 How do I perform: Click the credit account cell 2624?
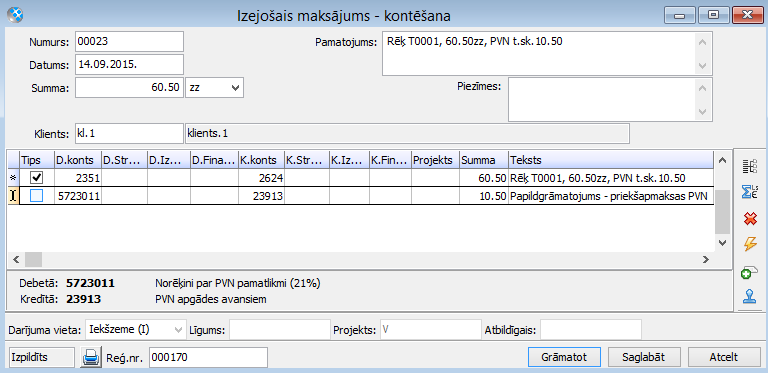pyautogui.click(x=261, y=179)
